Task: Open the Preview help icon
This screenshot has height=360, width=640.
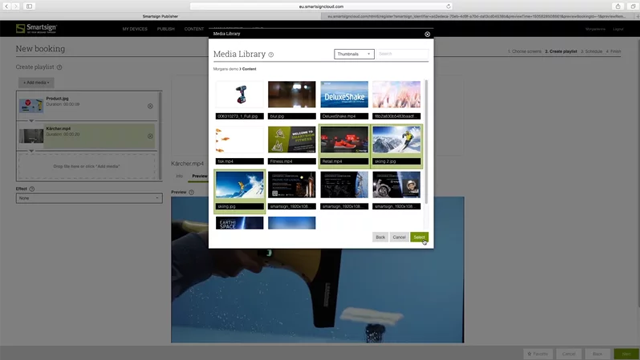Action: (191, 192)
